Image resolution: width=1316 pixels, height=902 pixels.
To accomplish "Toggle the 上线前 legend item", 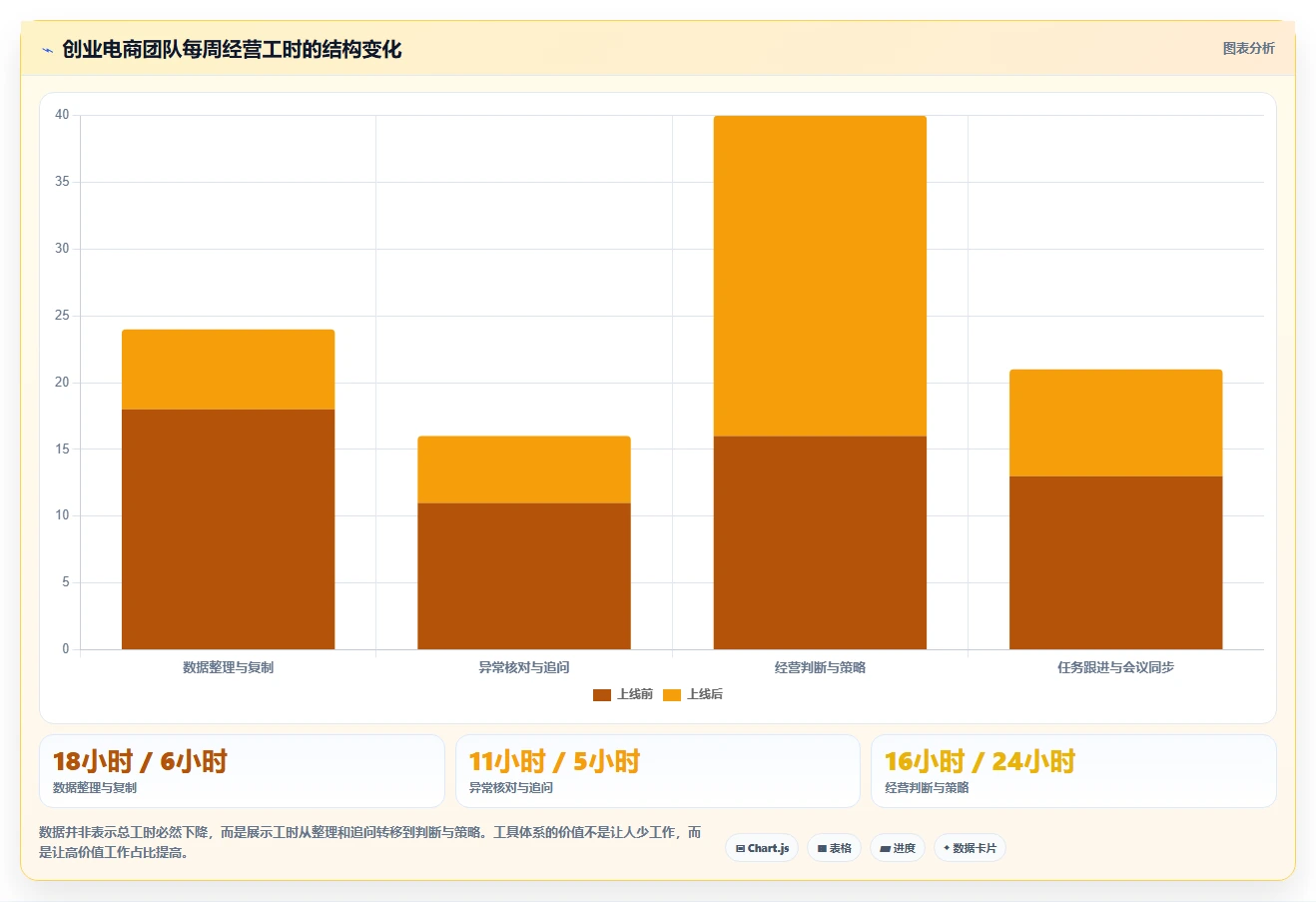I will click(623, 694).
